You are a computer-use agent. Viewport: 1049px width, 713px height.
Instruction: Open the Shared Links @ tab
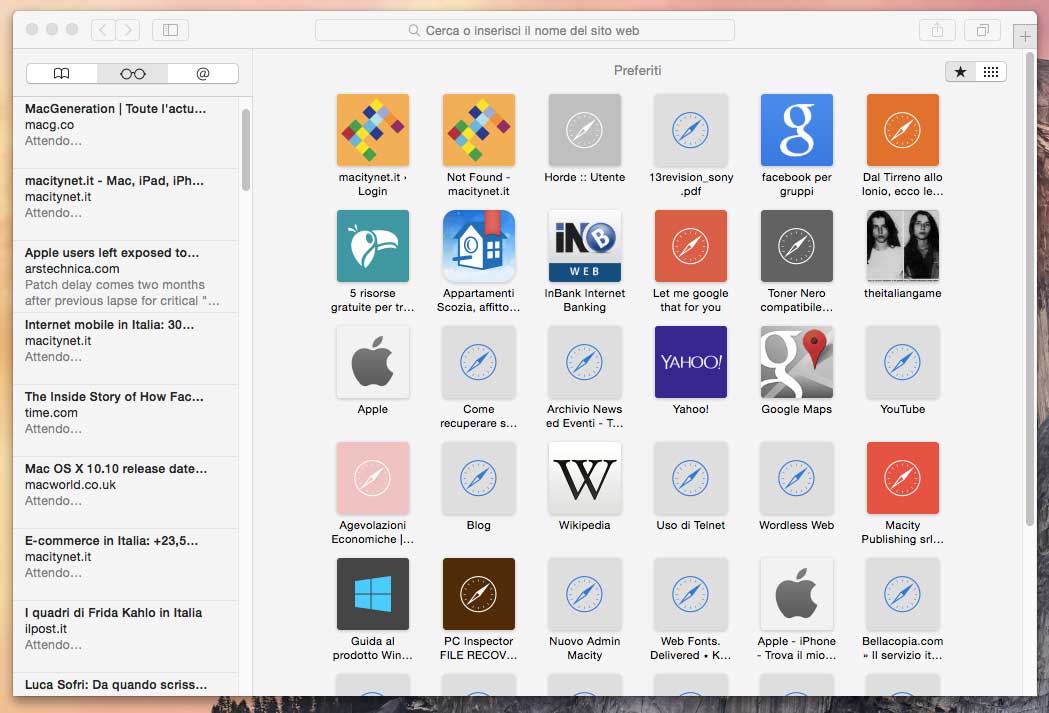[203, 73]
